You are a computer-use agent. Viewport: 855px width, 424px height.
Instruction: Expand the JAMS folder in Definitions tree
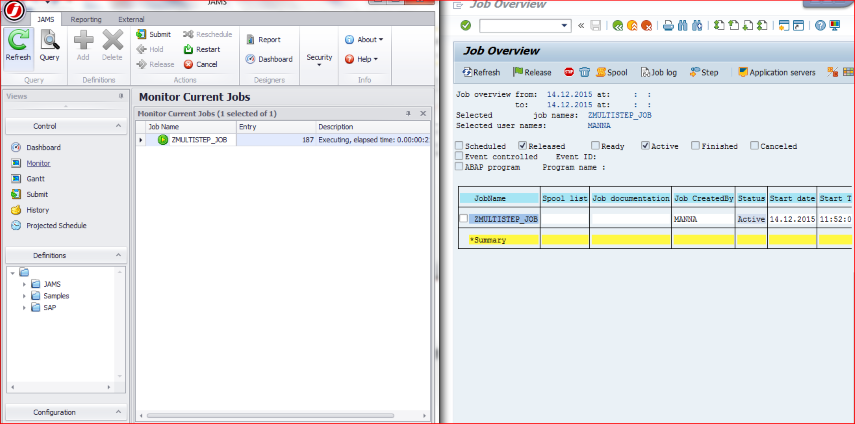[24, 284]
